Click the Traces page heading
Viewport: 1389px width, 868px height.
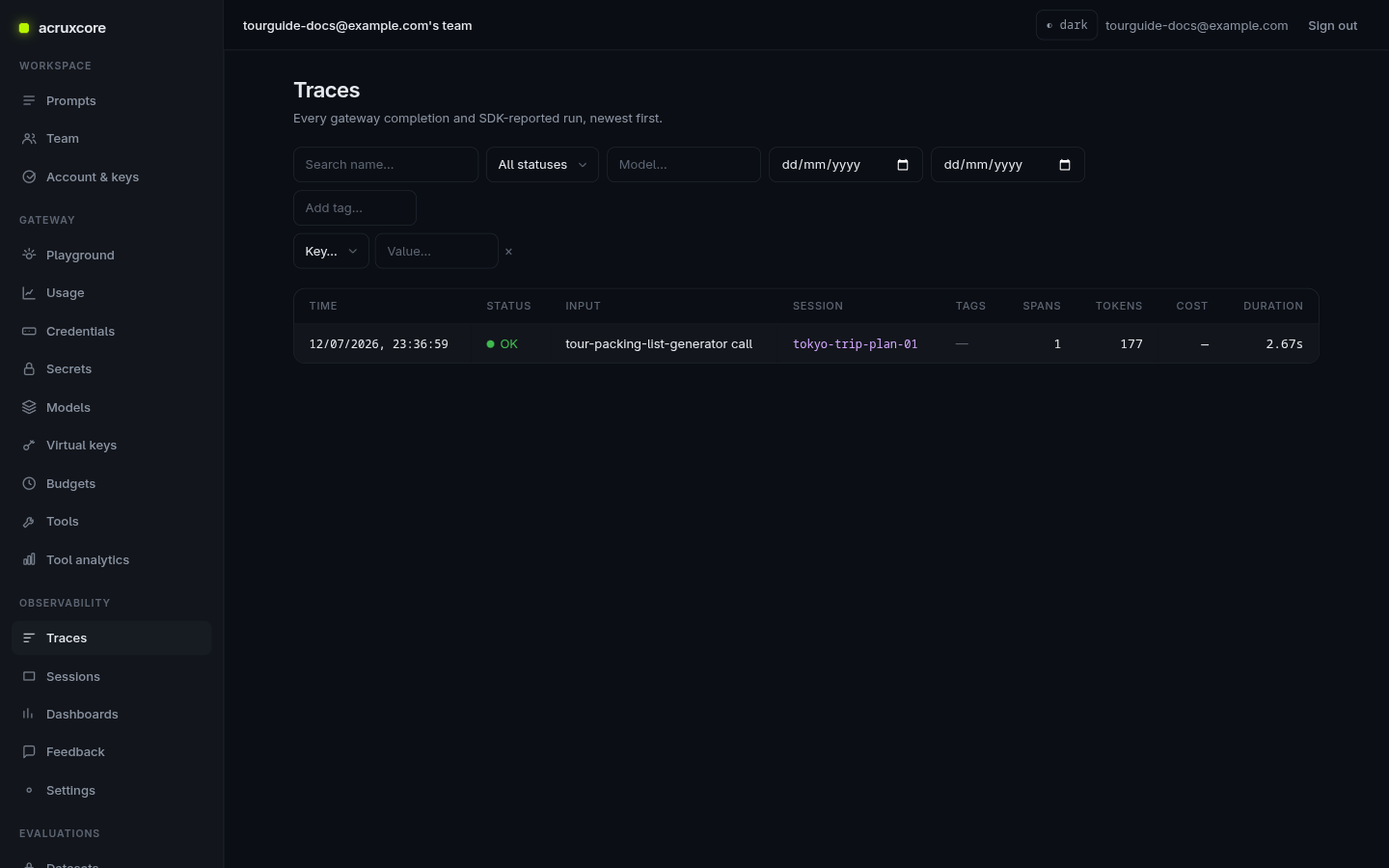pos(327,91)
